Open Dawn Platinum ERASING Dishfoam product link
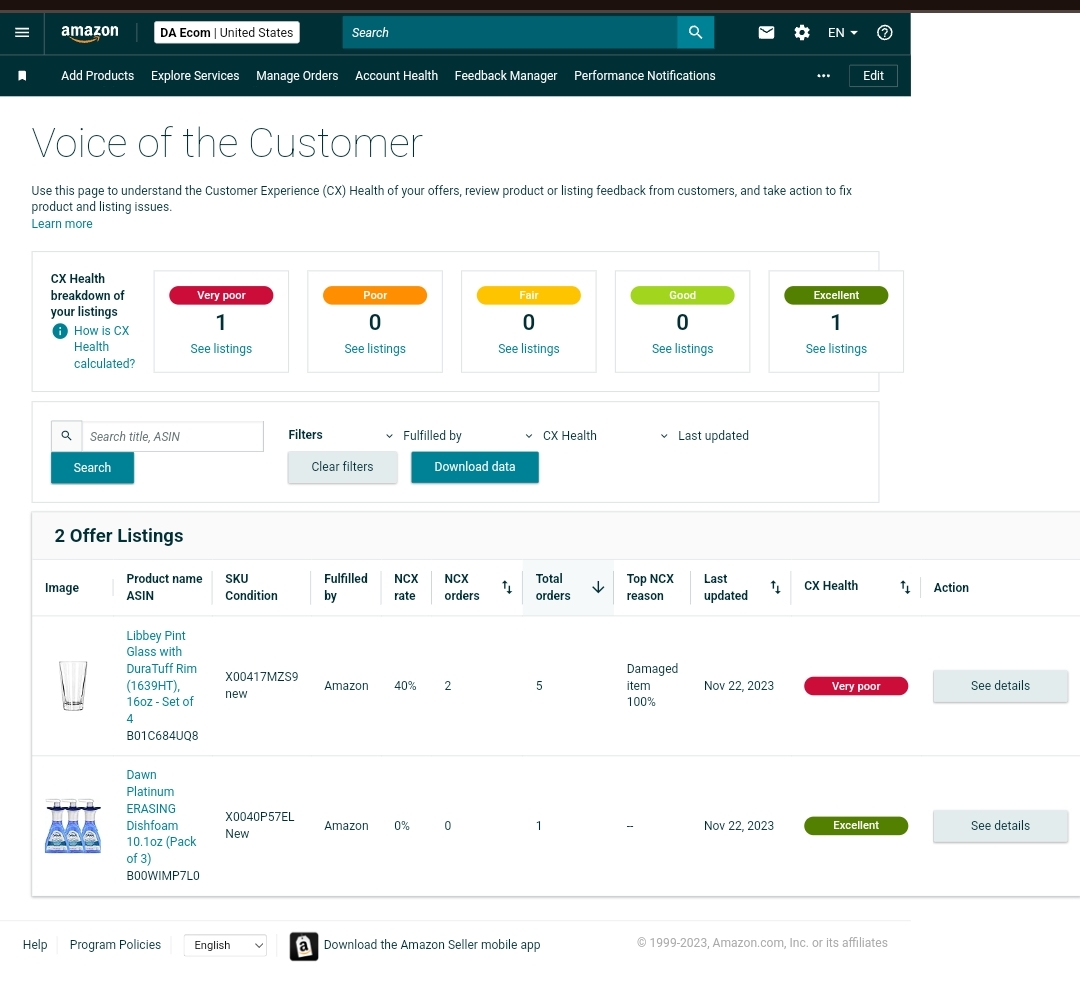The width and height of the screenshot is (1080, 993). (161, 817)
